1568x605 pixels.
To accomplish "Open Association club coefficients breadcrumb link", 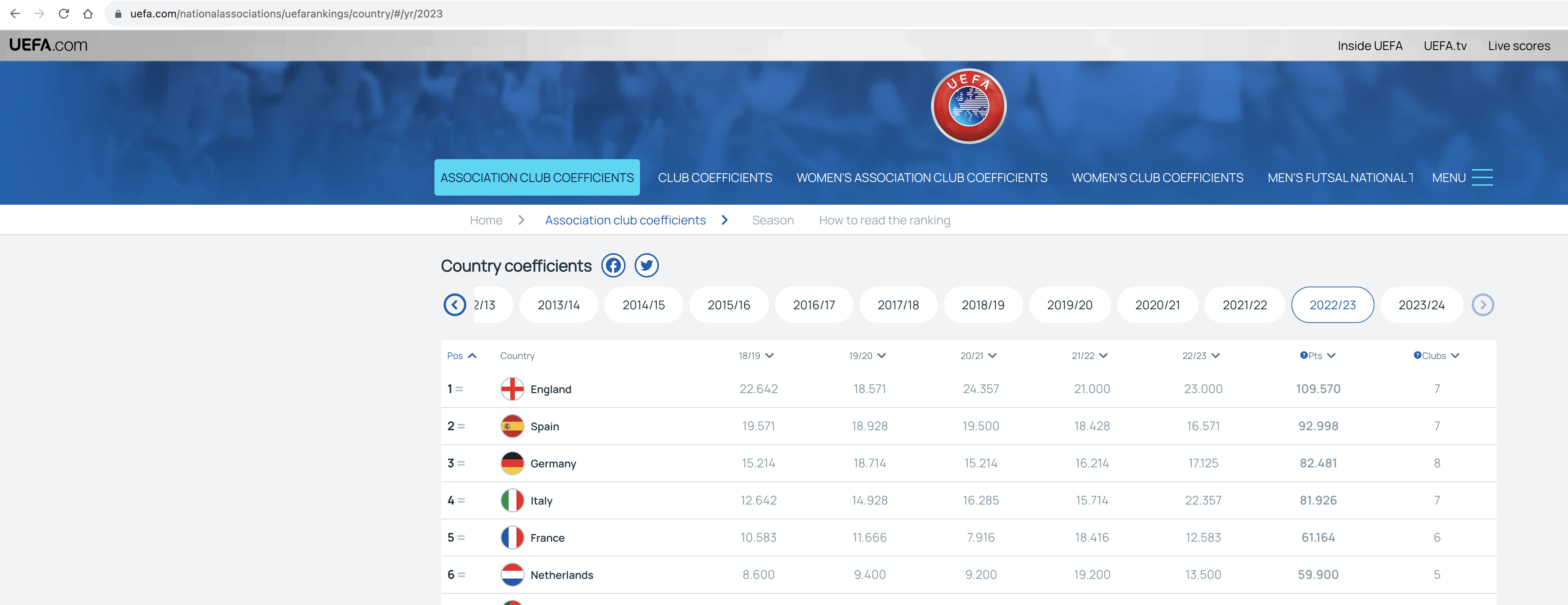I will 625,220.
